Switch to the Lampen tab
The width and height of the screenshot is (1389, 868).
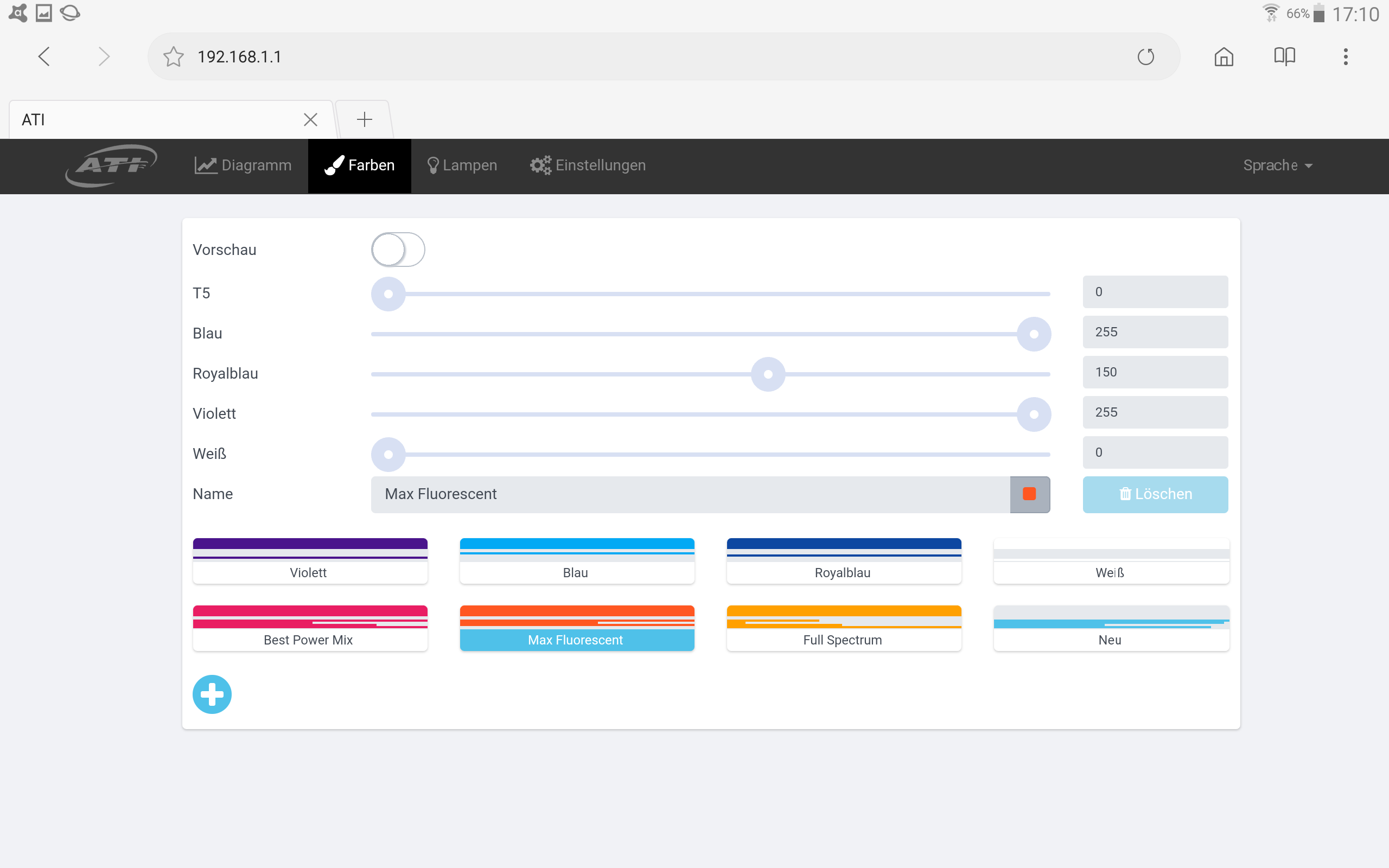(x=462, y=165)
